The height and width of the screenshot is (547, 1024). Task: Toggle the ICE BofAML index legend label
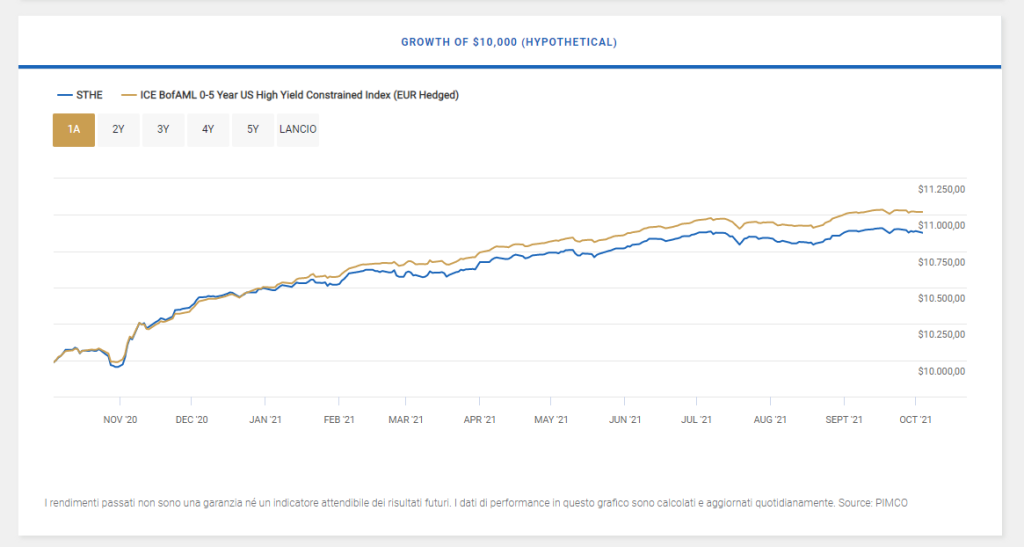[x=299, y=95]
